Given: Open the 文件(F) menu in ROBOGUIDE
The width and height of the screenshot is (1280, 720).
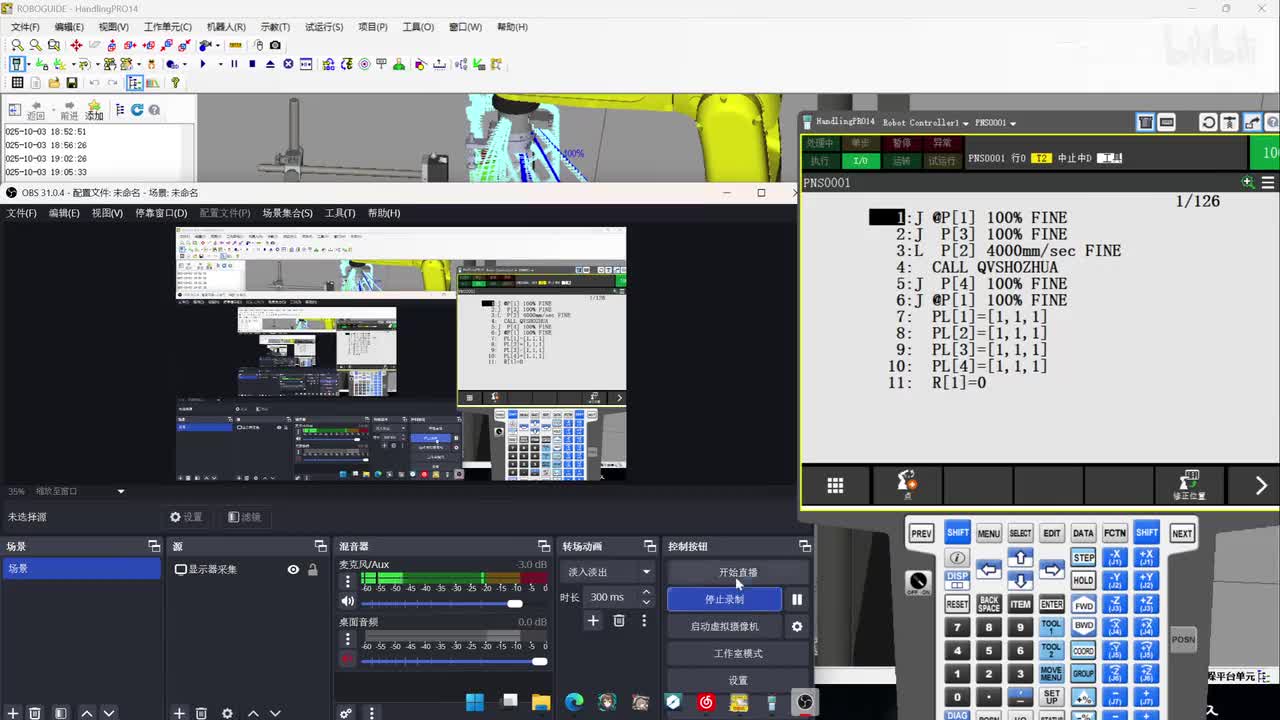Looking at the screenshot, I should [25, 27].
